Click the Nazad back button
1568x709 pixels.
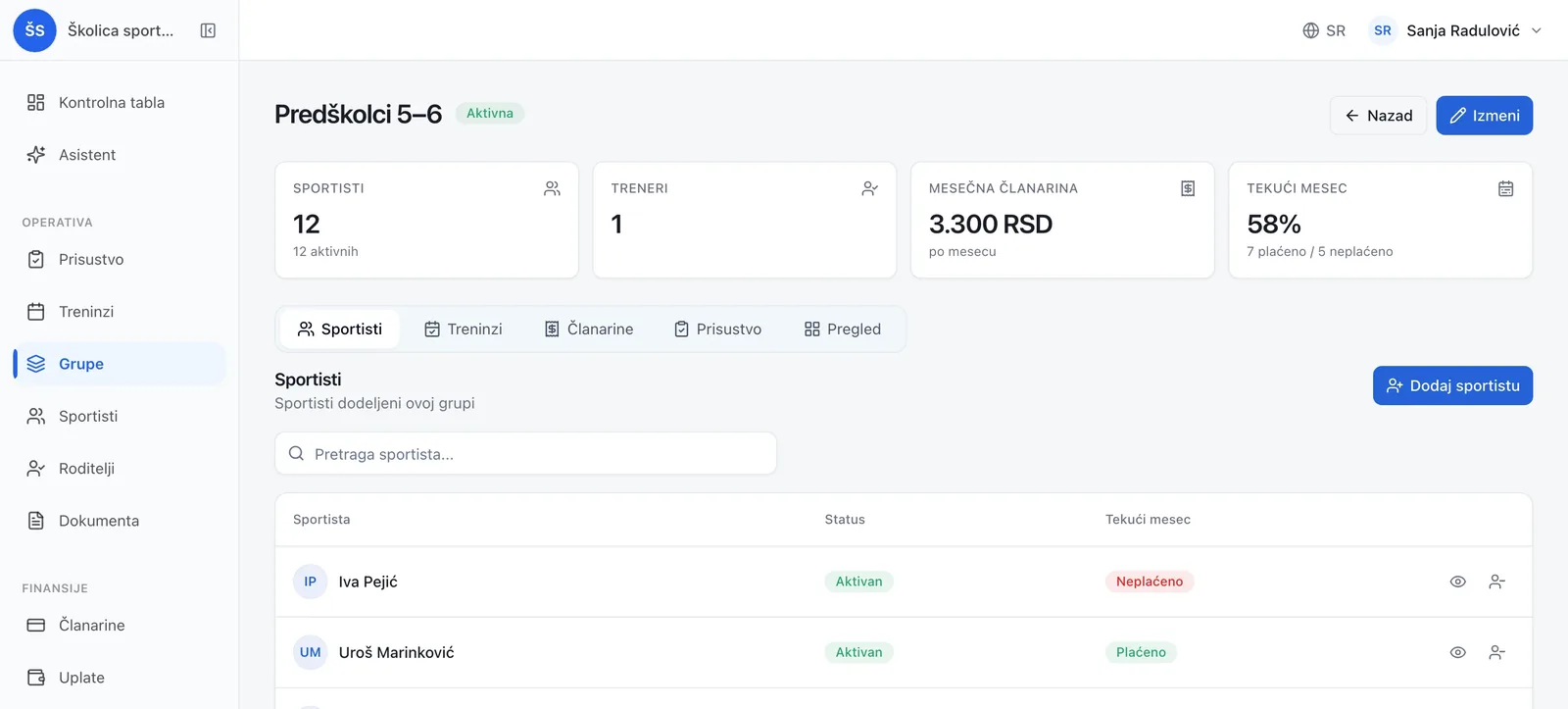(x=1378, y=116)
